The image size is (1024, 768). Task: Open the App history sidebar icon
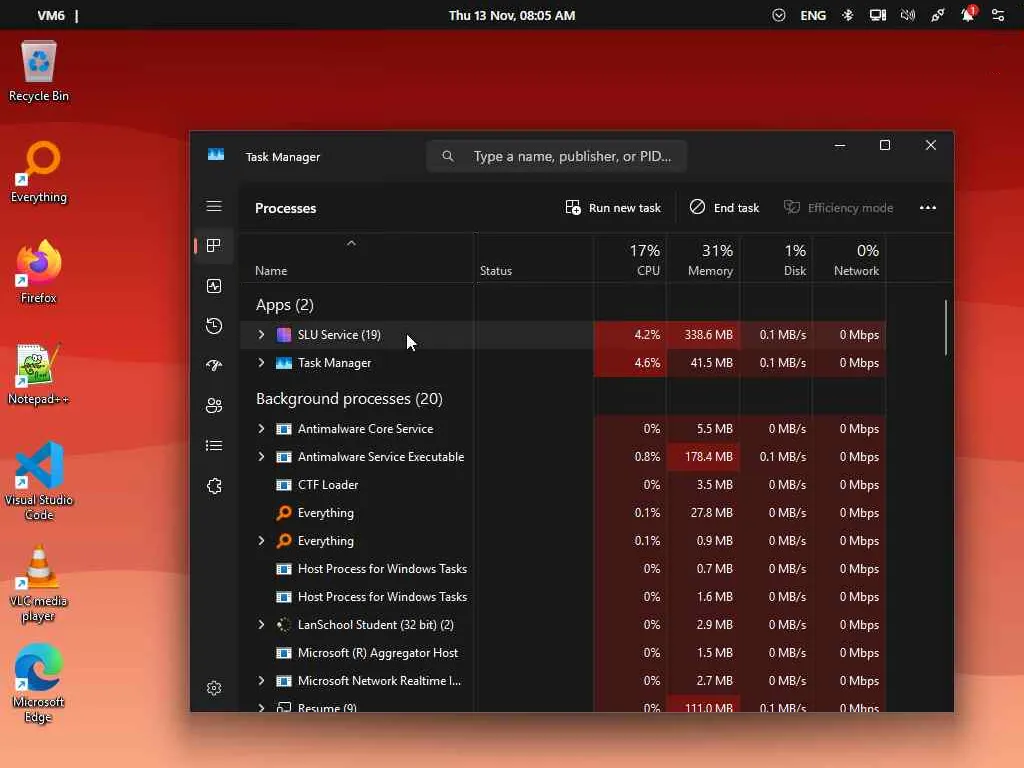214,326
